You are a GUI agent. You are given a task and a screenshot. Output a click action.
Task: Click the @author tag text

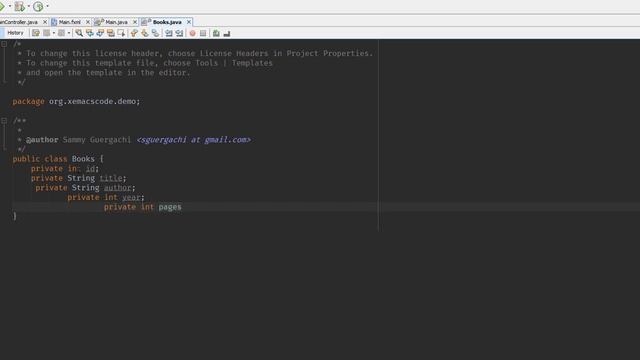click(x=42, y=140)
